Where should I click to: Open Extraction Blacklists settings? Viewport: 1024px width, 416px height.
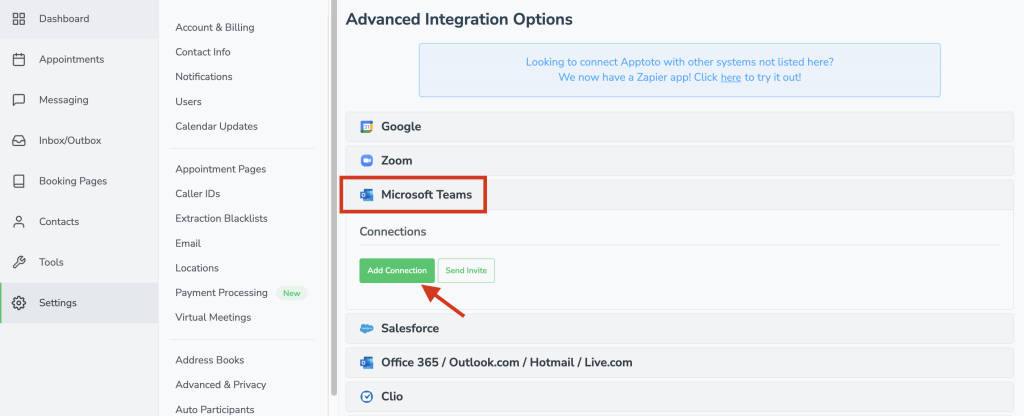pyautogui.click(x=221, y=218)
